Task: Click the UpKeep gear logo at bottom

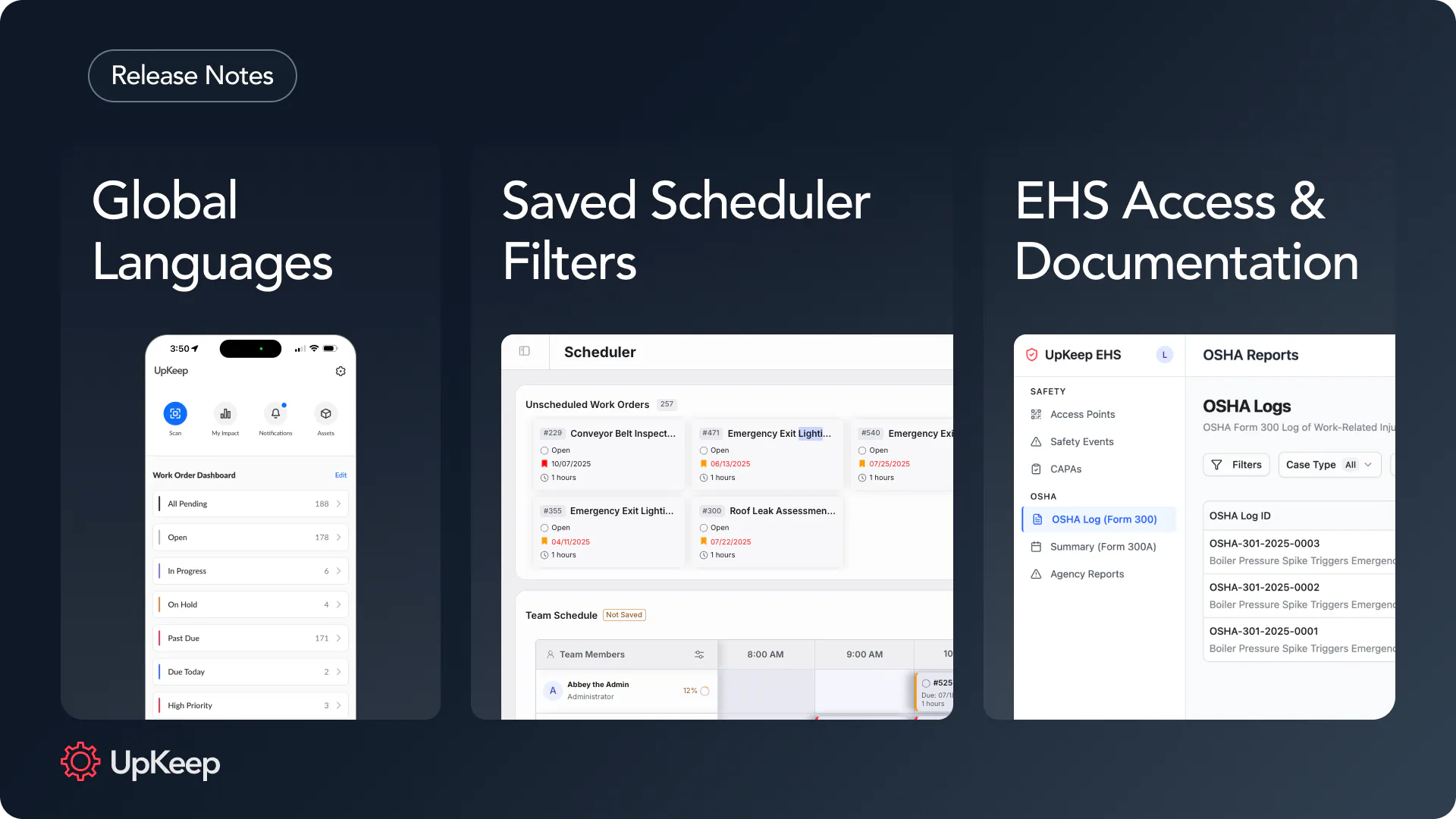Action: click(80, 762)
